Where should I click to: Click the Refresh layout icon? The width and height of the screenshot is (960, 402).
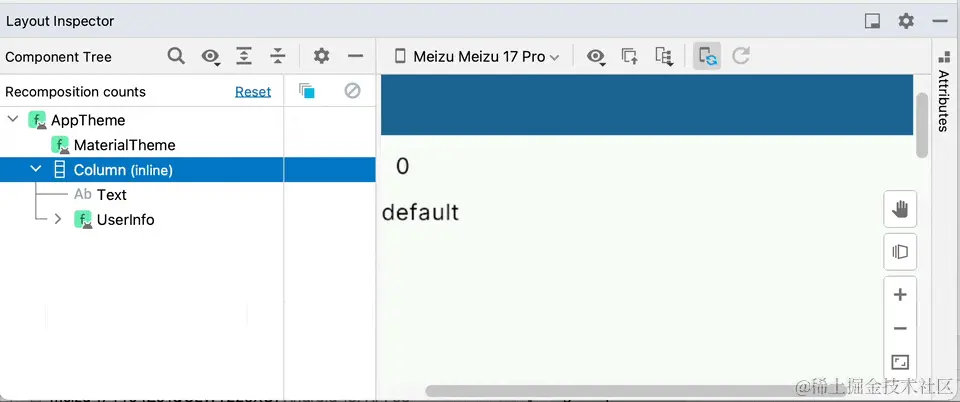[741, 56]
